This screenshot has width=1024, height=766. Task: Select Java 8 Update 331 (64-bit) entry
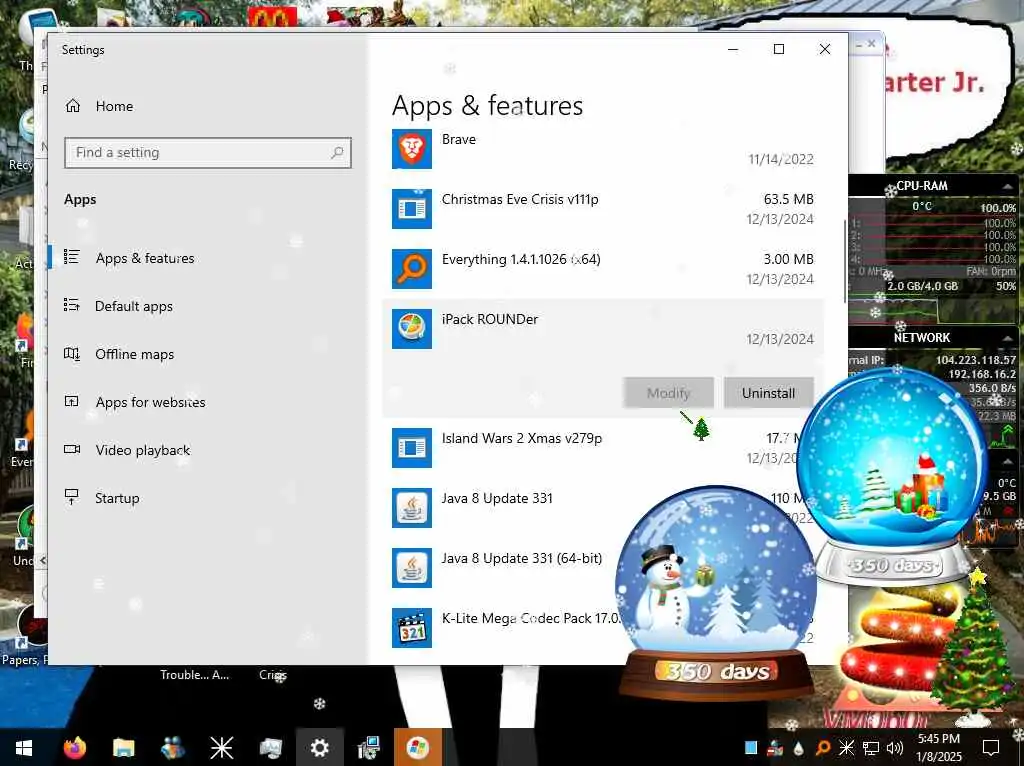point(522,558)
